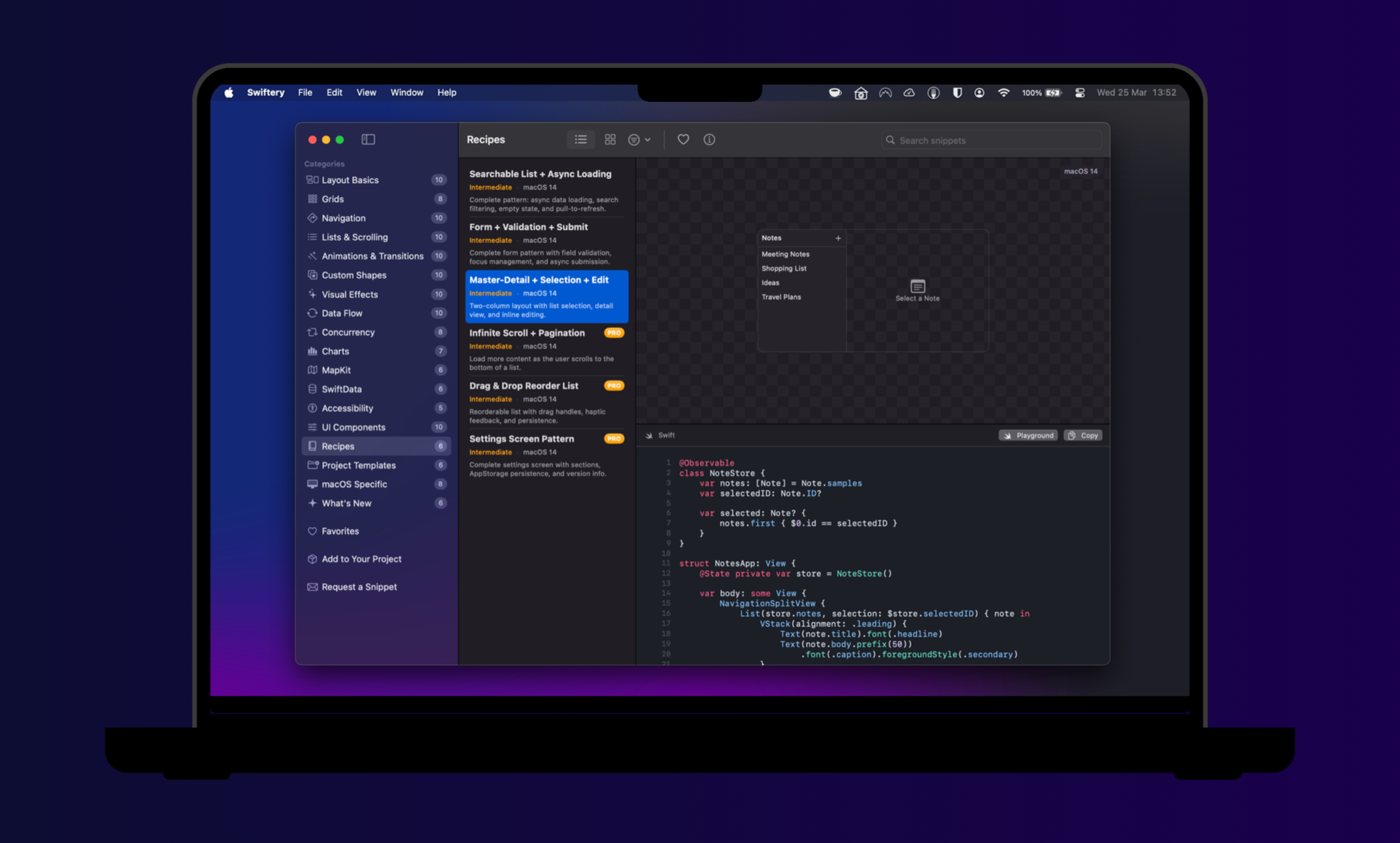This screenshot has width=1400, height=843.
Task: Click the Concurrency category icon
Action: [x=312, y=332]
